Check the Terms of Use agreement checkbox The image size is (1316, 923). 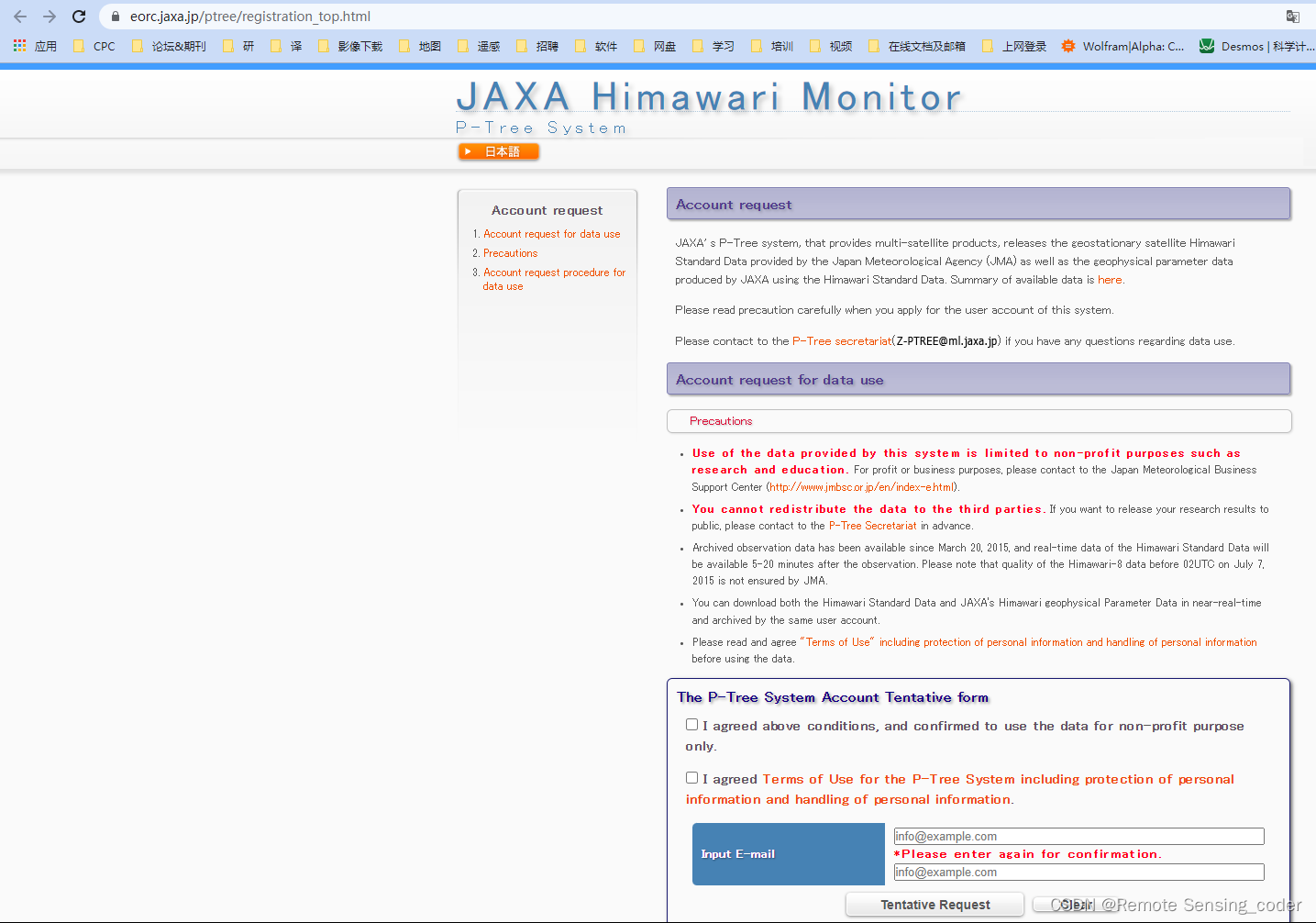(692, 778)
